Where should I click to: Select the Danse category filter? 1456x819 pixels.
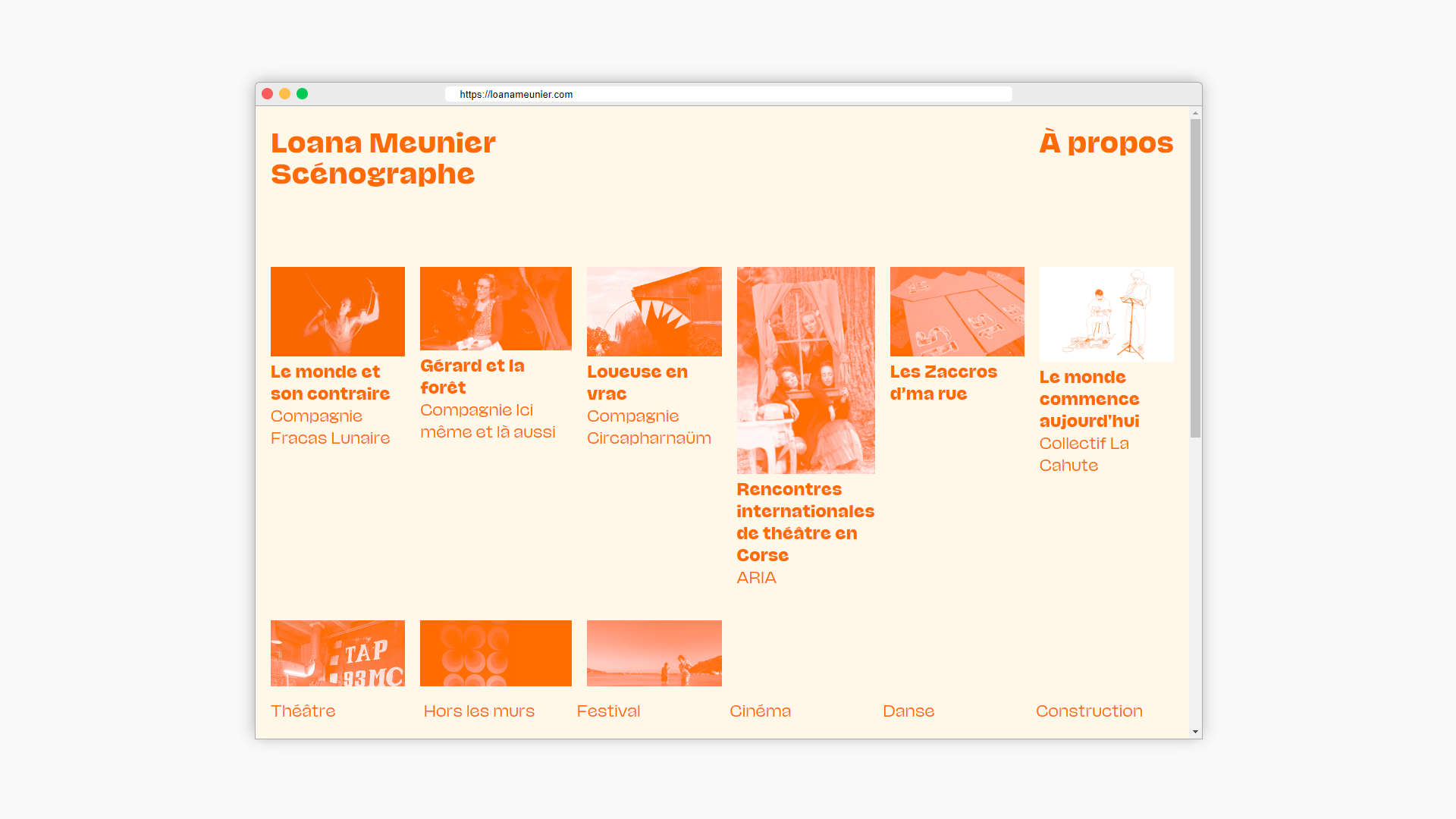(x=908, y=711)
